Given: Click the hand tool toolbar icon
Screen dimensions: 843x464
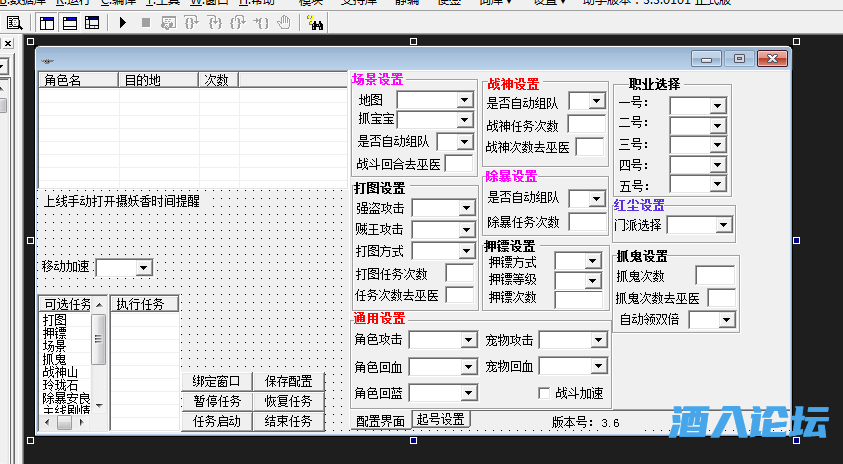Looking at the screenshot, I should pos(284,22).
